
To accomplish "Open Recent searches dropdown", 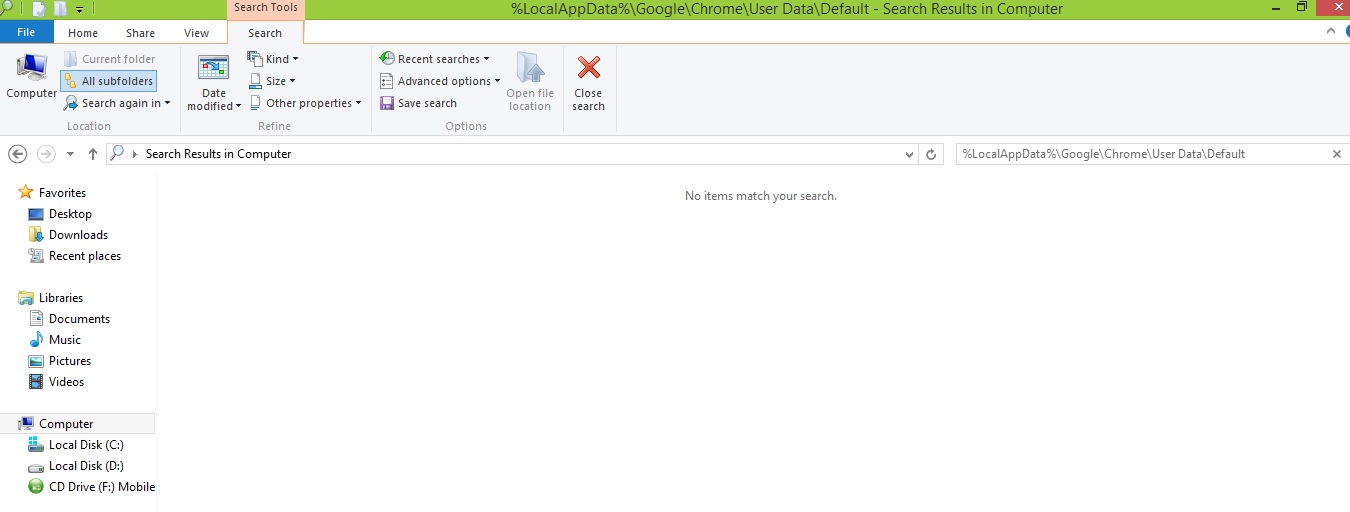I will click(435, 59).
